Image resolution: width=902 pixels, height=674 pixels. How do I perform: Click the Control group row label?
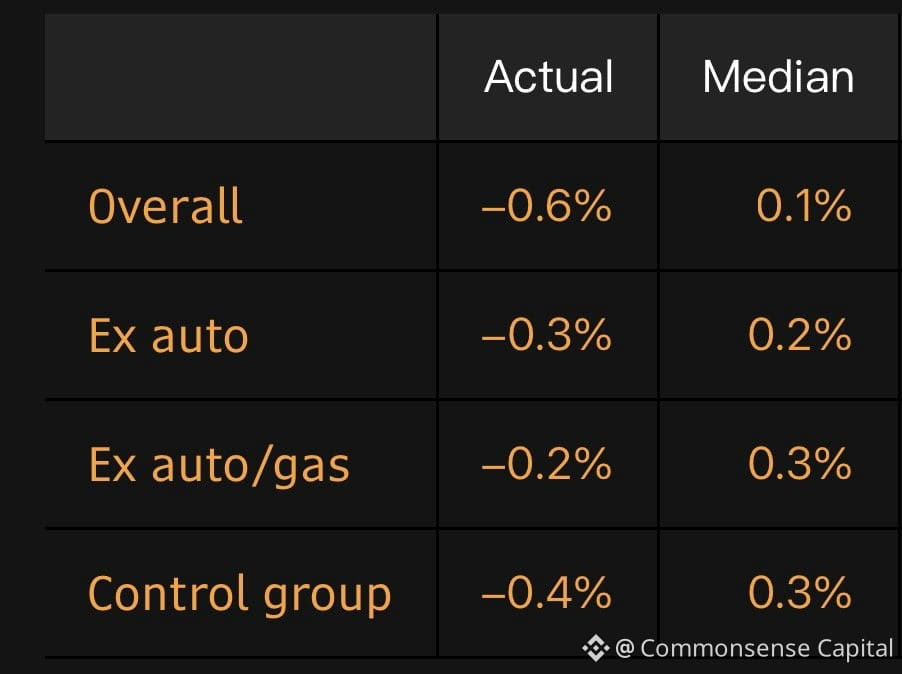(239, 595)
